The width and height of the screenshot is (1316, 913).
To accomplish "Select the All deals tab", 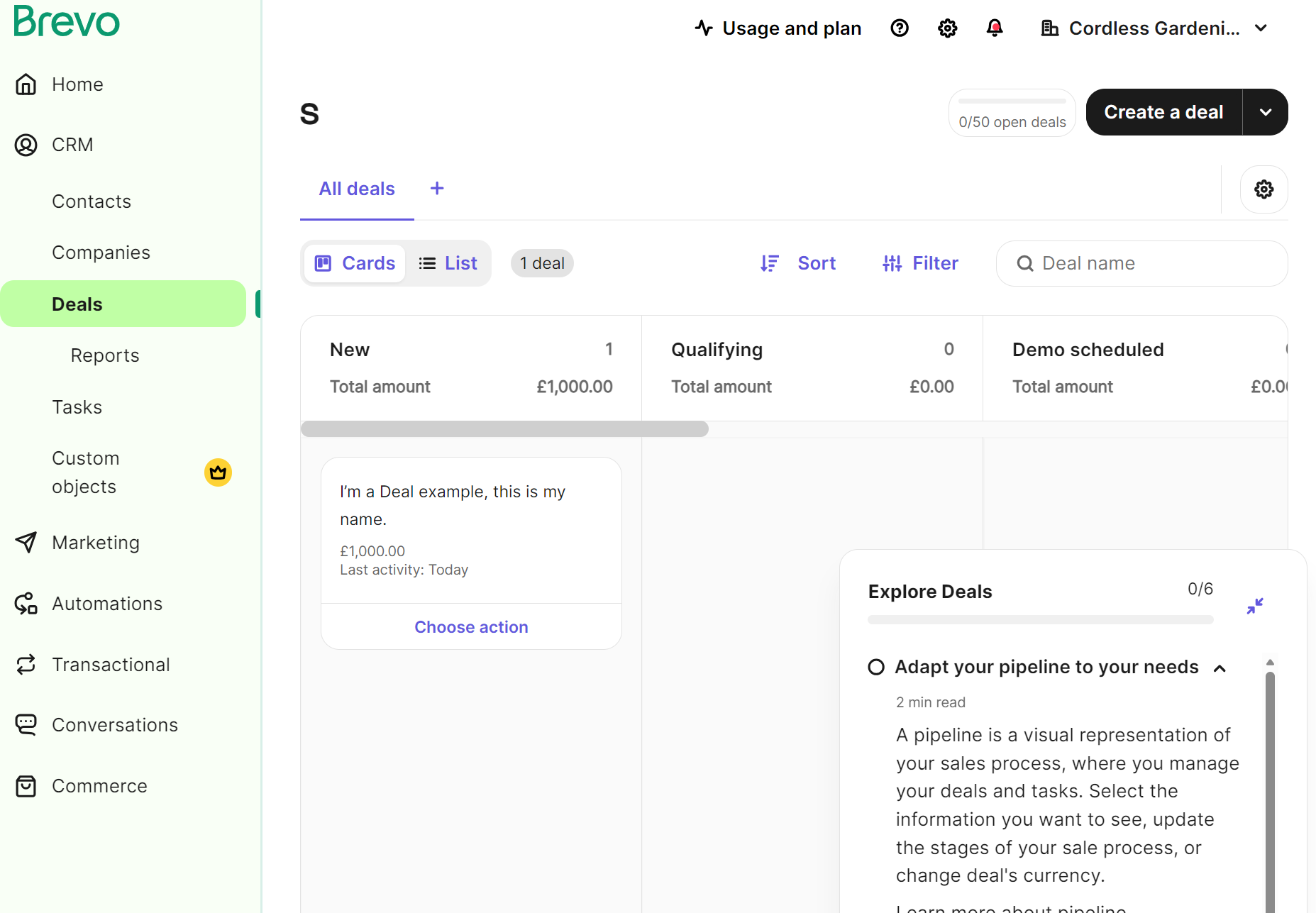I will point(357,188).
